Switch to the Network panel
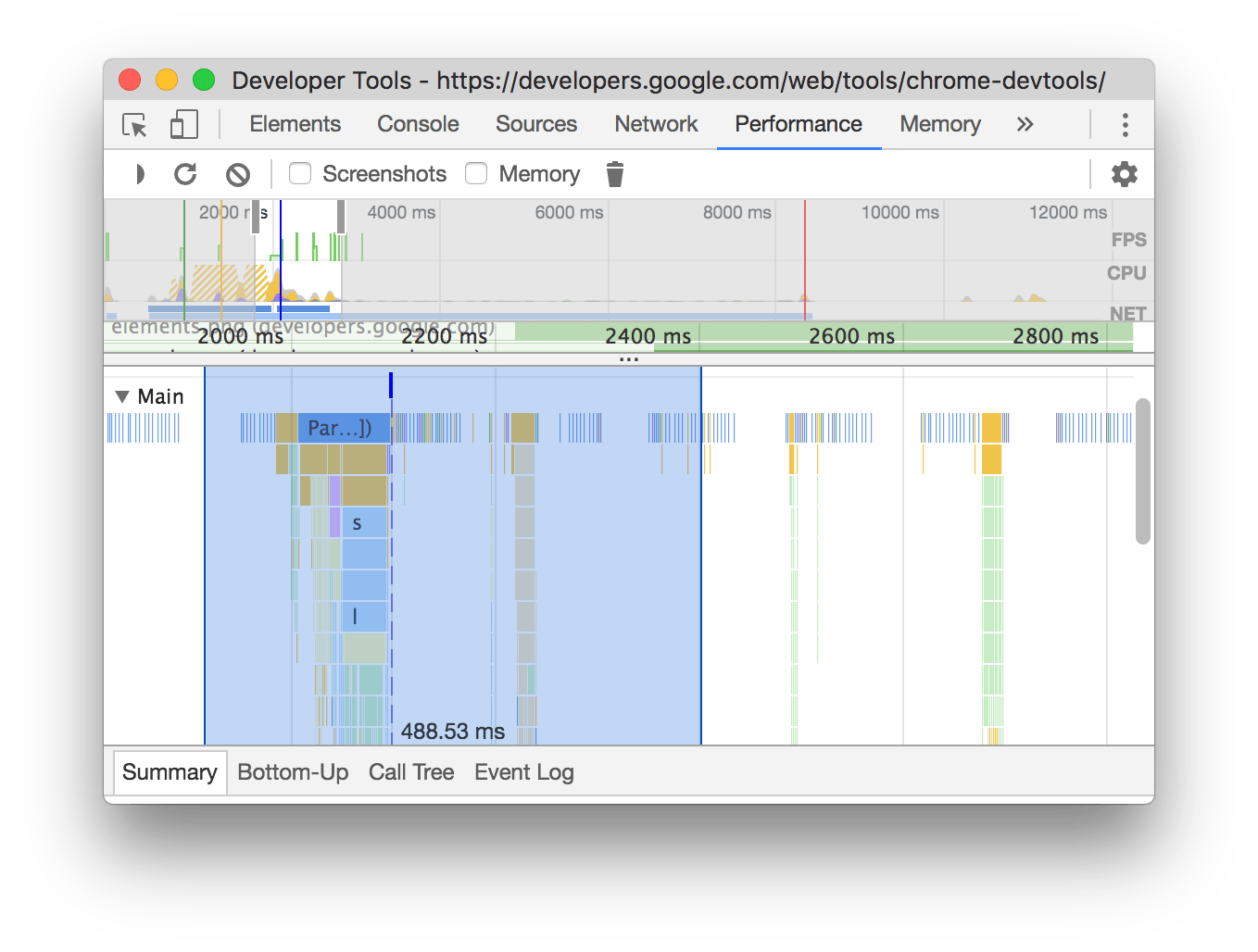Viewport: 1258px width, 952px height. coord(656,124)
